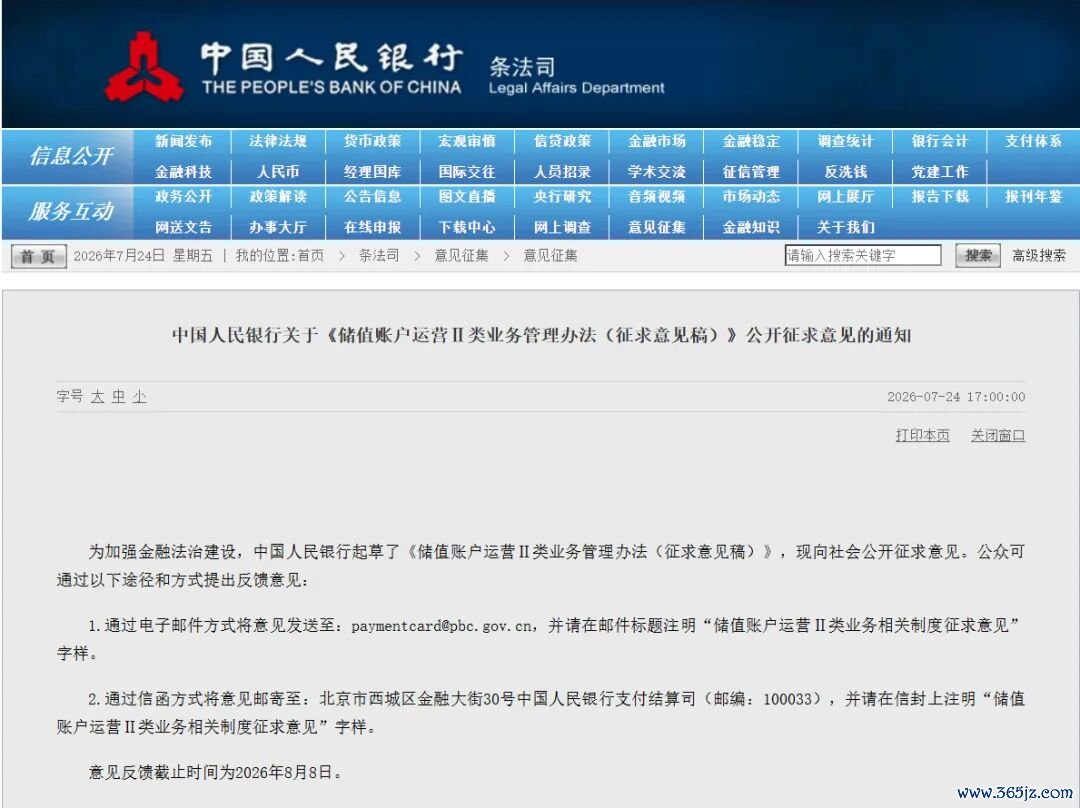Select 网上调查 menu item
The height and width of the screenshot is (808, 1080).
tap(562, 227)
